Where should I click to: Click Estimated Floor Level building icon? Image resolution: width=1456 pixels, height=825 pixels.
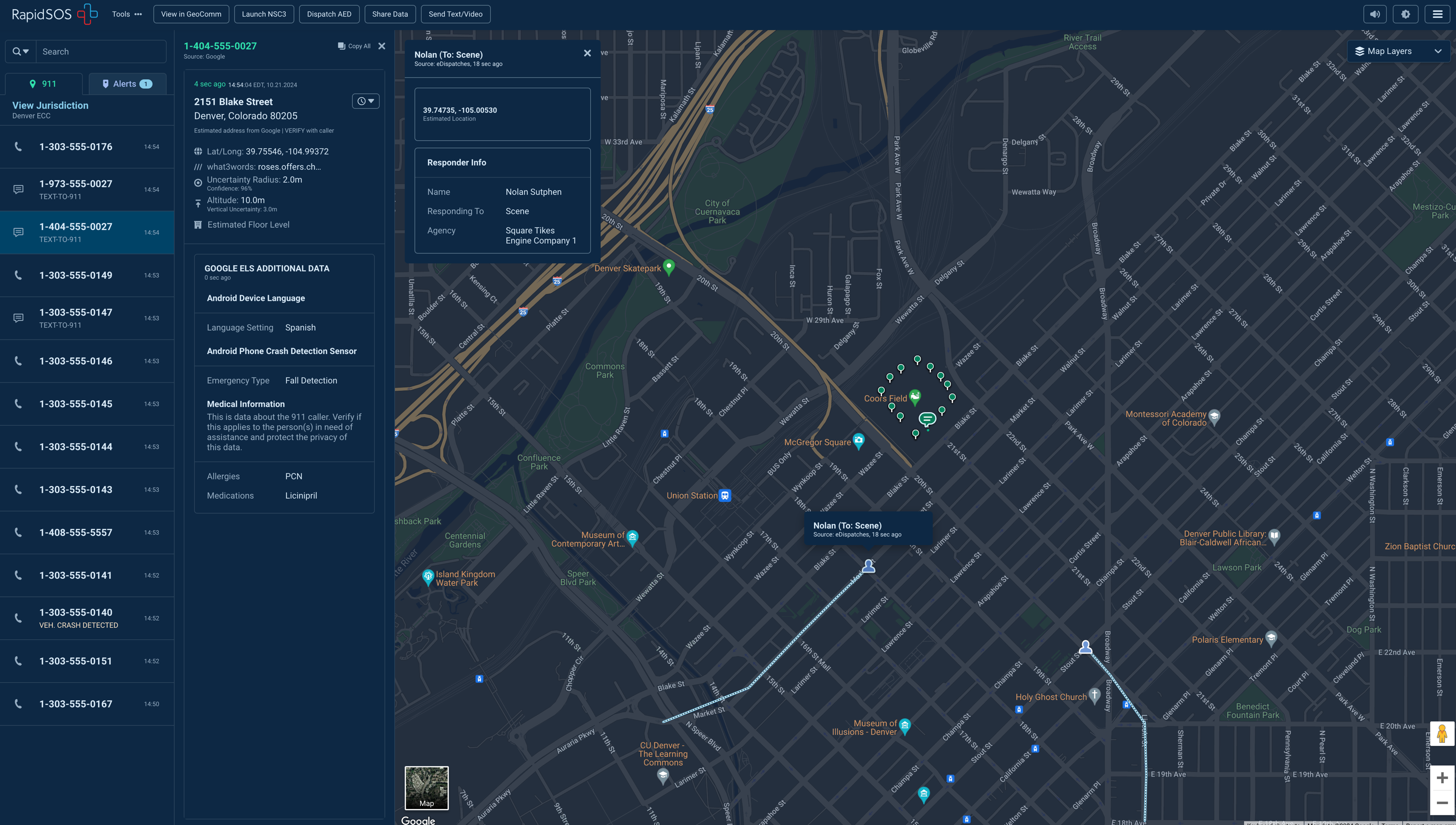[x=198, y=225]
